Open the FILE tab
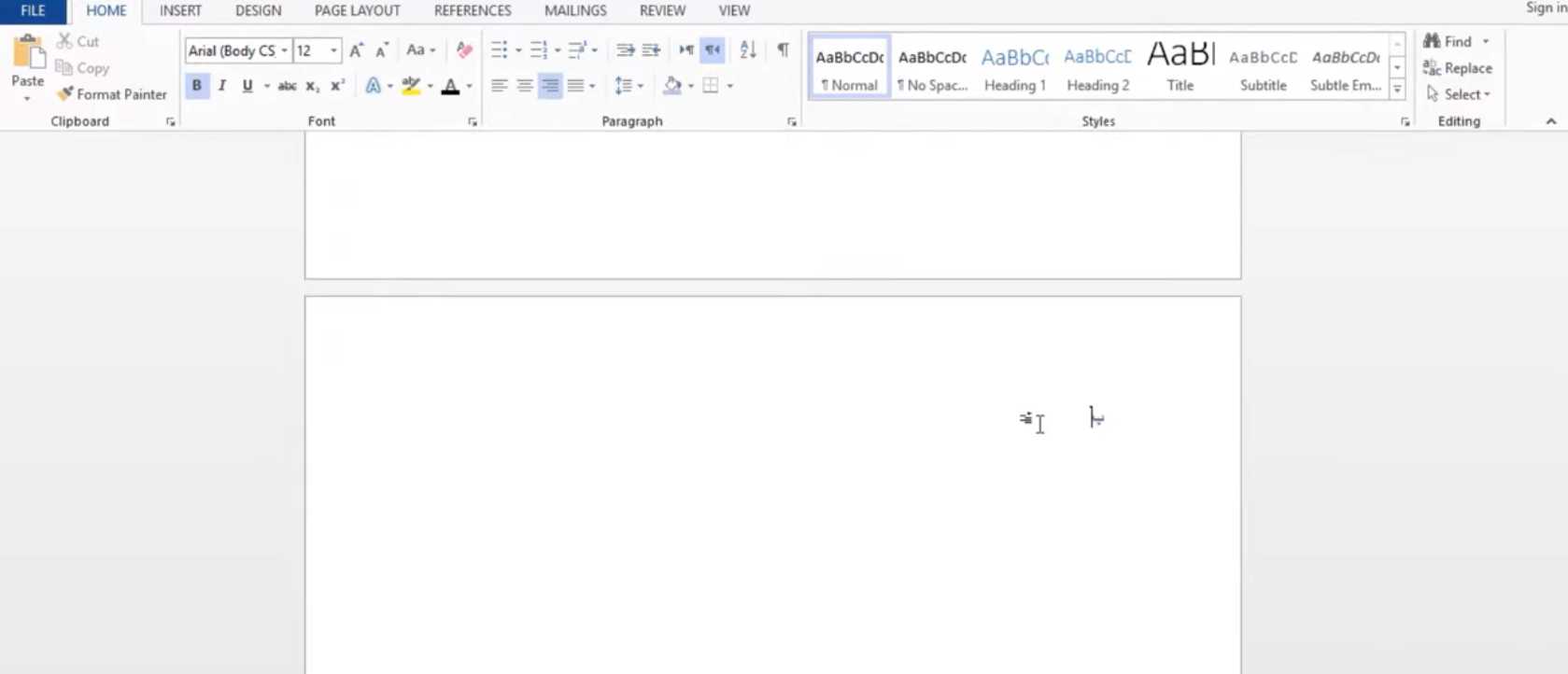Image resolution: width=1568 pixels, height=674 pixels. point(33,11)
